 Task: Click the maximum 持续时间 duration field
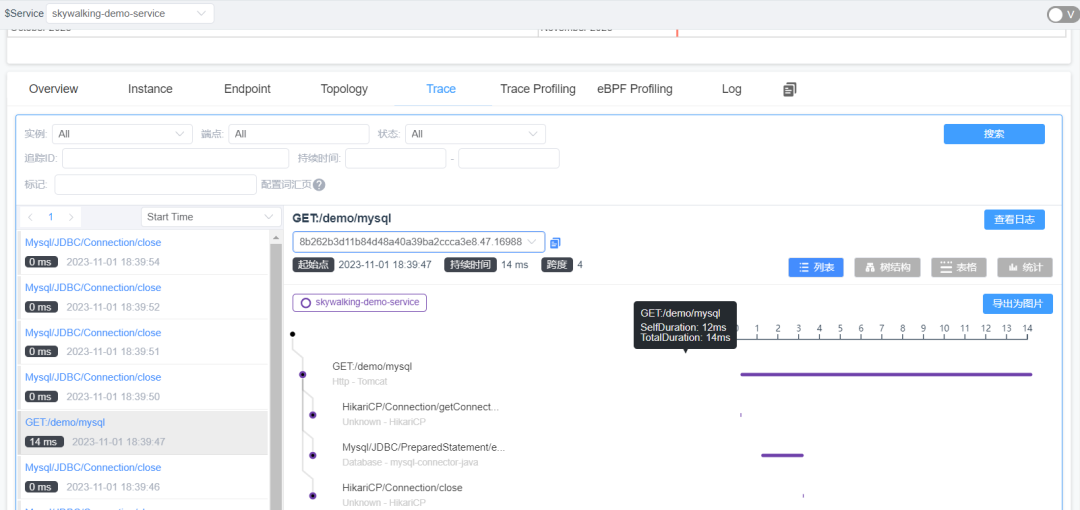(509, 159)
